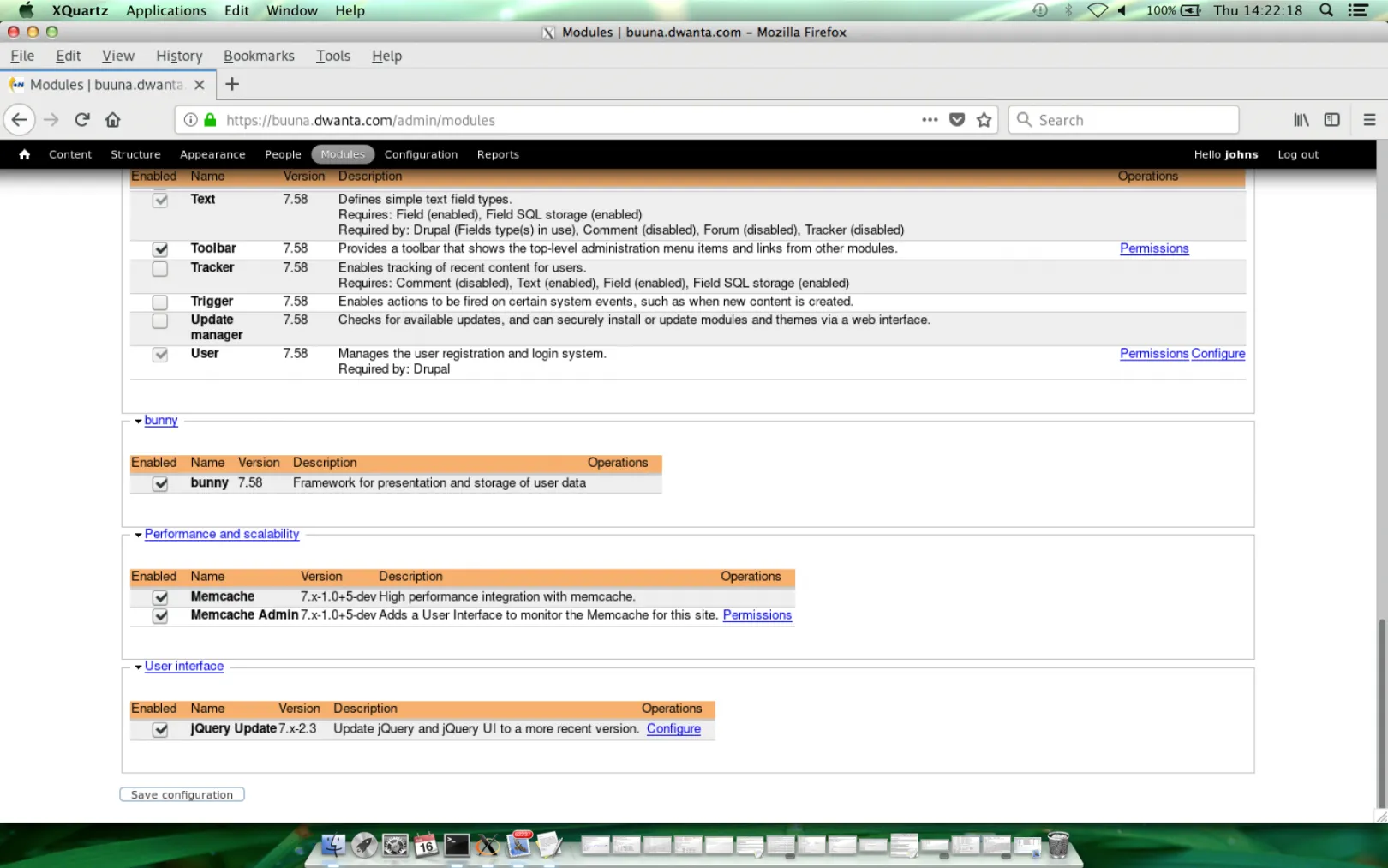Image resolution: width=1388 pixels, height=868 pixels.
Task: Show the Firefox sidebars
Action: click(1331, 120)
